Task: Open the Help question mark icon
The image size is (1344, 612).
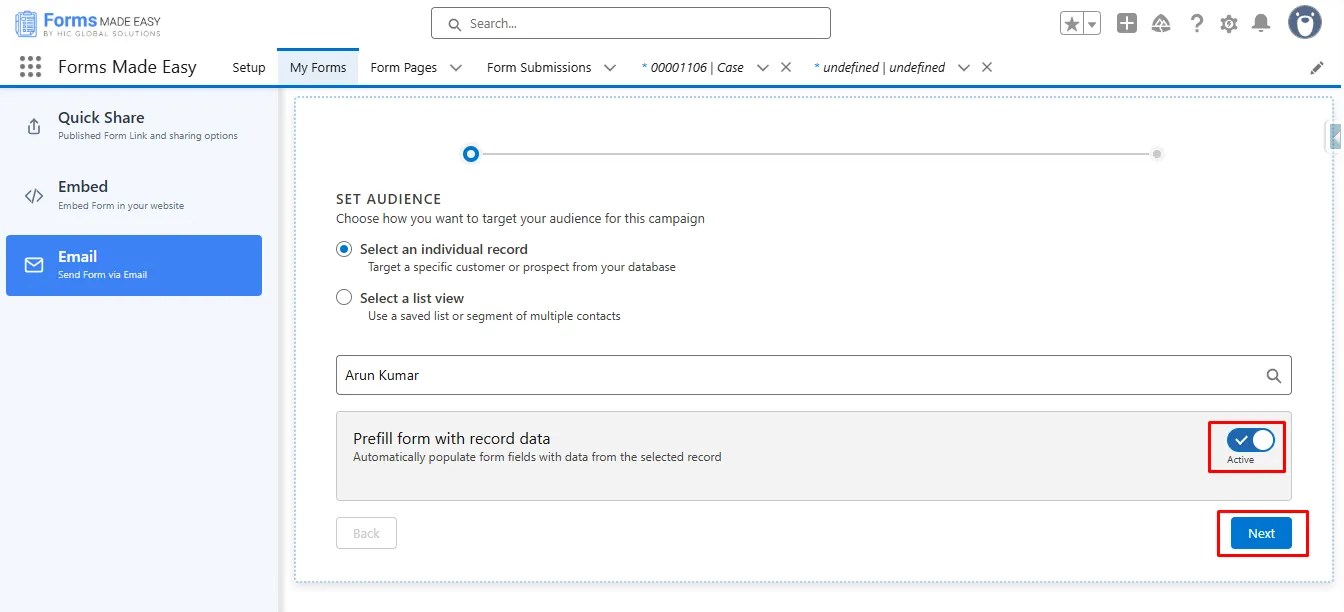Action: (1196, 24)
